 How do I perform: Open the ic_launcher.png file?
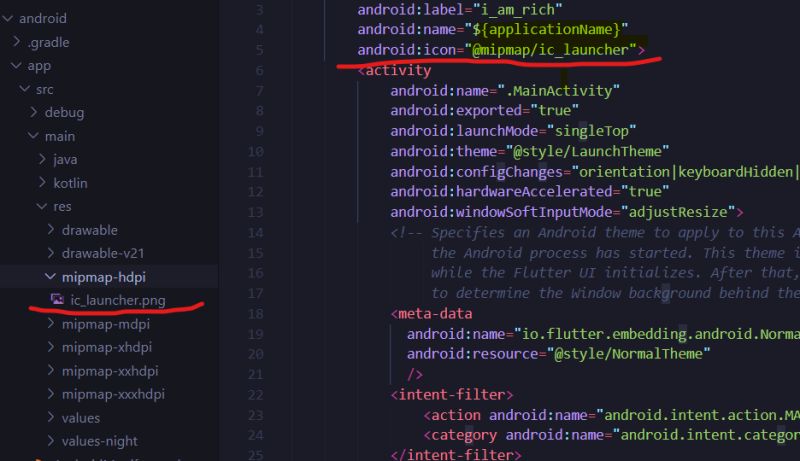coord(118,300)
